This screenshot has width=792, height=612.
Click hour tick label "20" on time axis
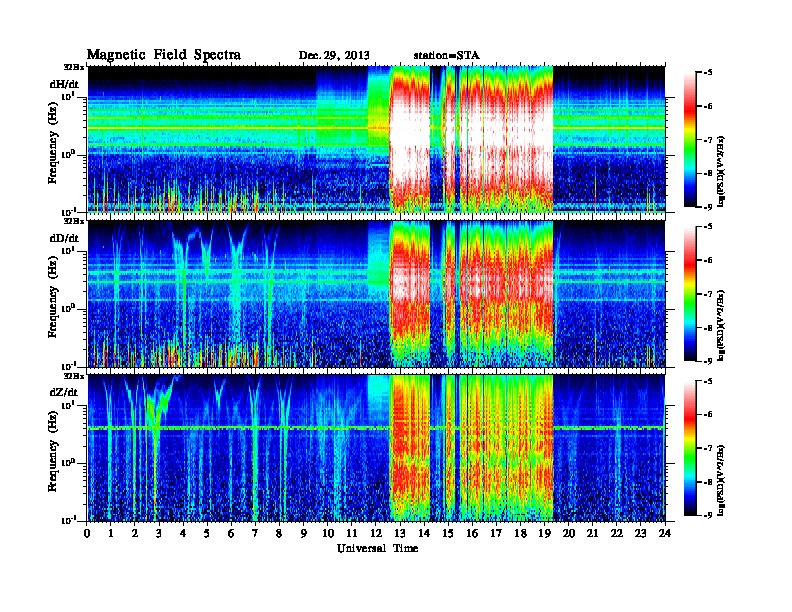569,533
